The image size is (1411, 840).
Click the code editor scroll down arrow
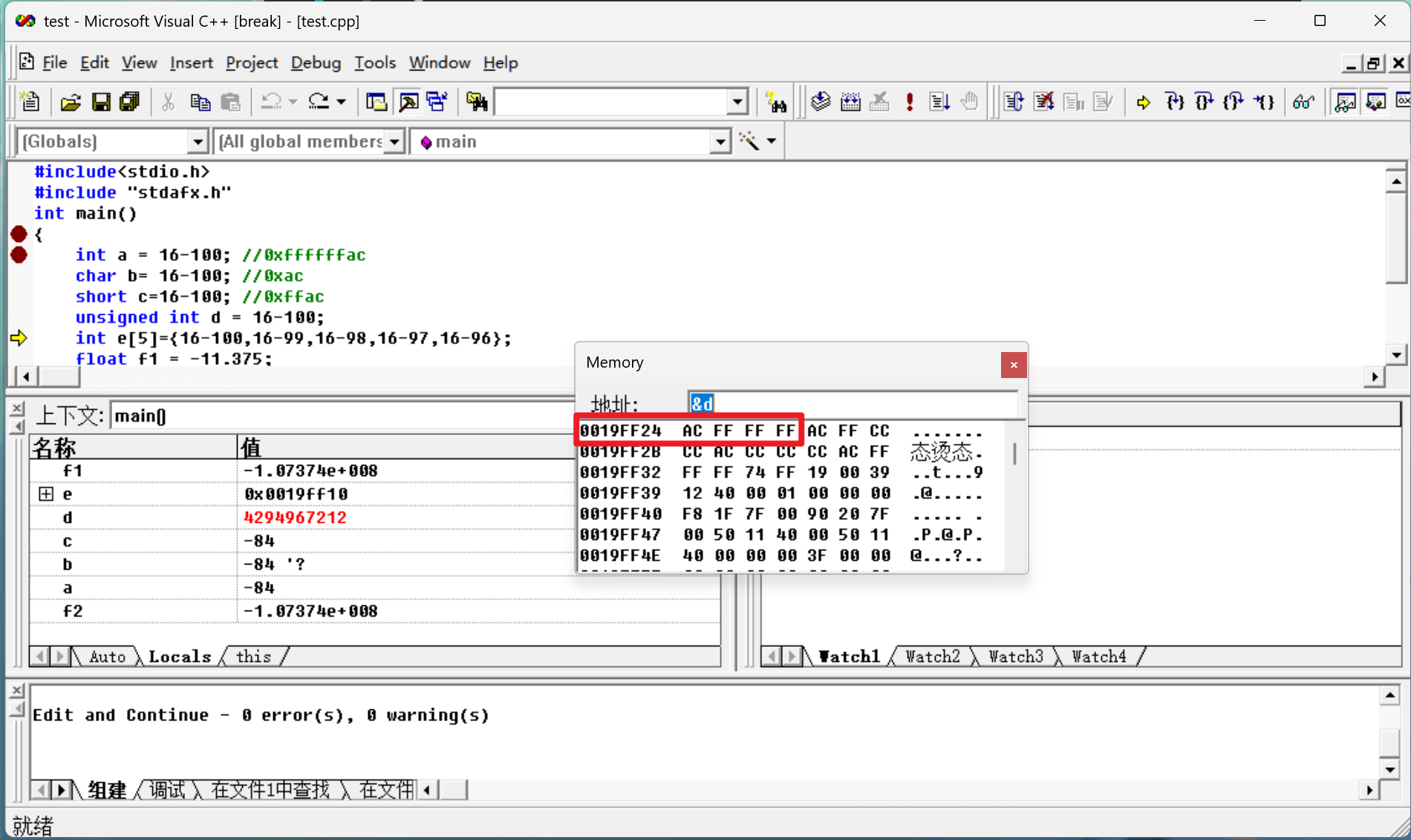pos(1396,355)
